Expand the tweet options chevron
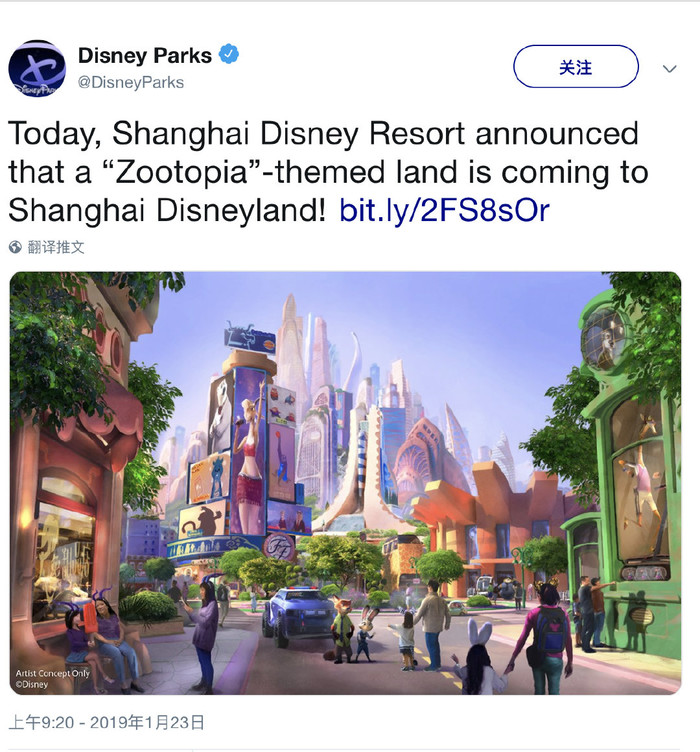This screenshot has width=700, height=752. tap(669, 69)
